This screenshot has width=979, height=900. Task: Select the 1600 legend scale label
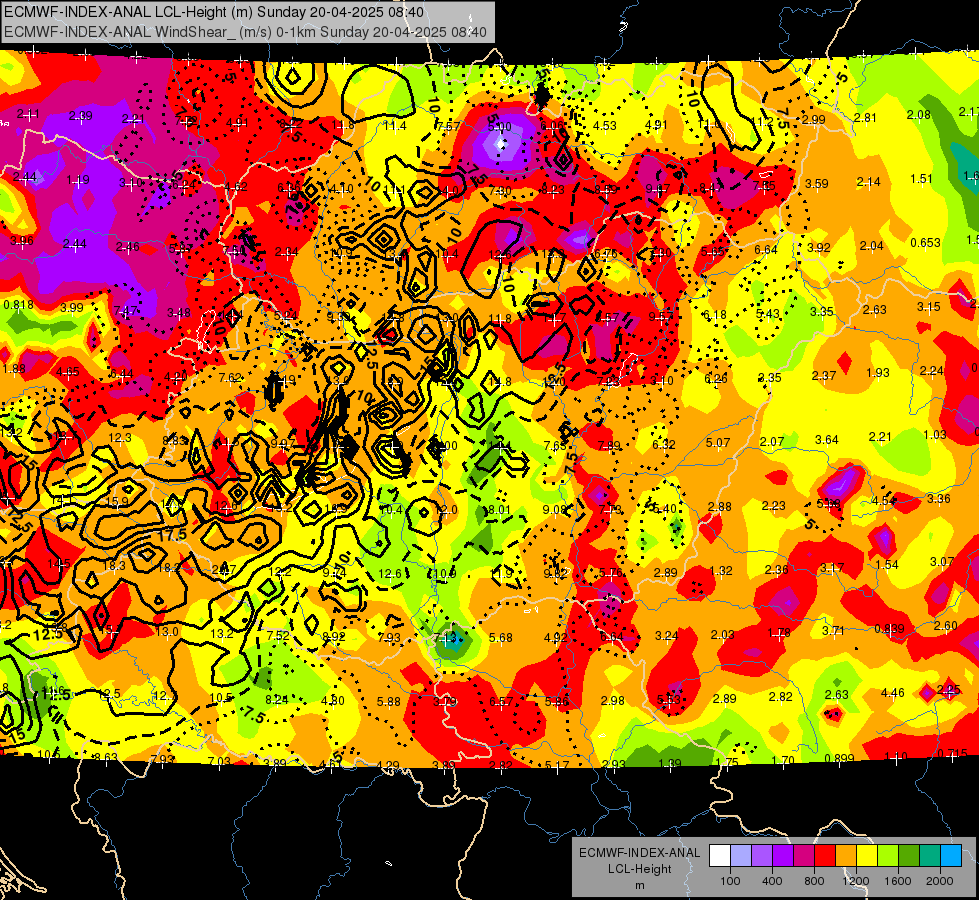coord(898,881)
